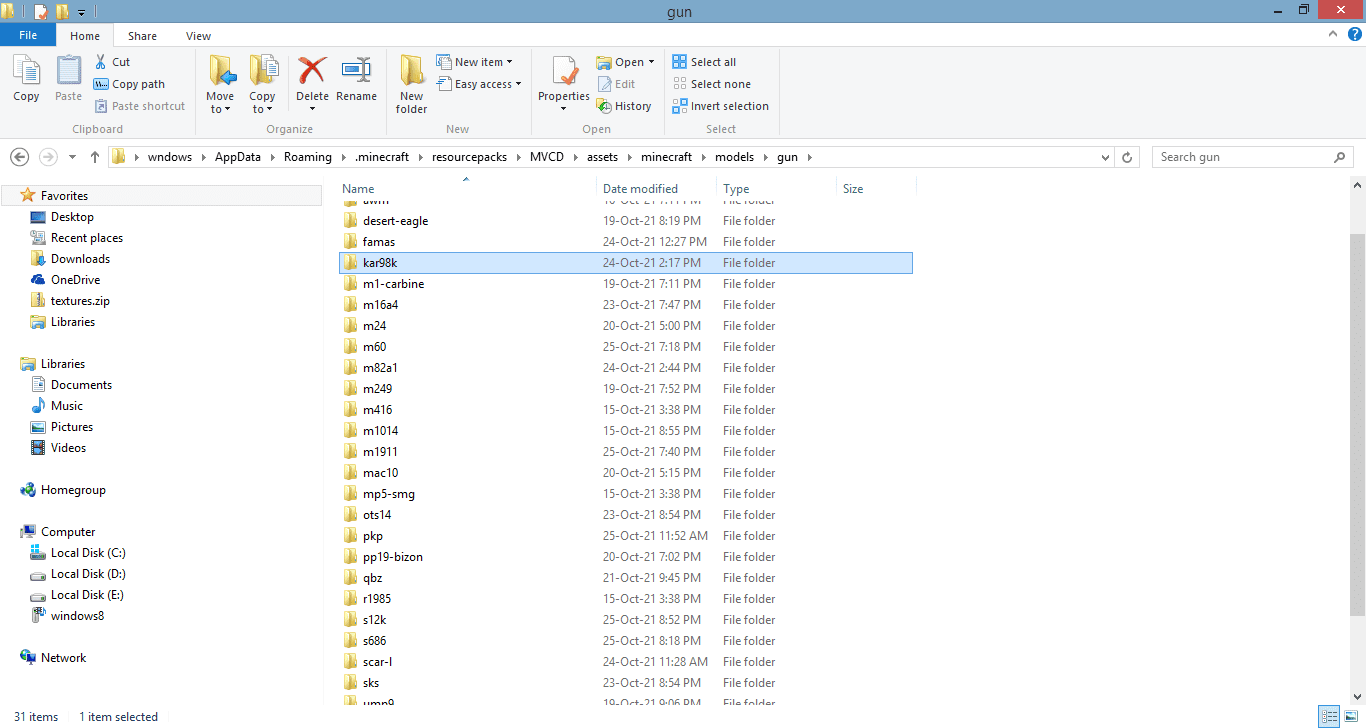Click Select all in ribbon
Viewport: 1366px width, 728px height.
tap(704, 62)
